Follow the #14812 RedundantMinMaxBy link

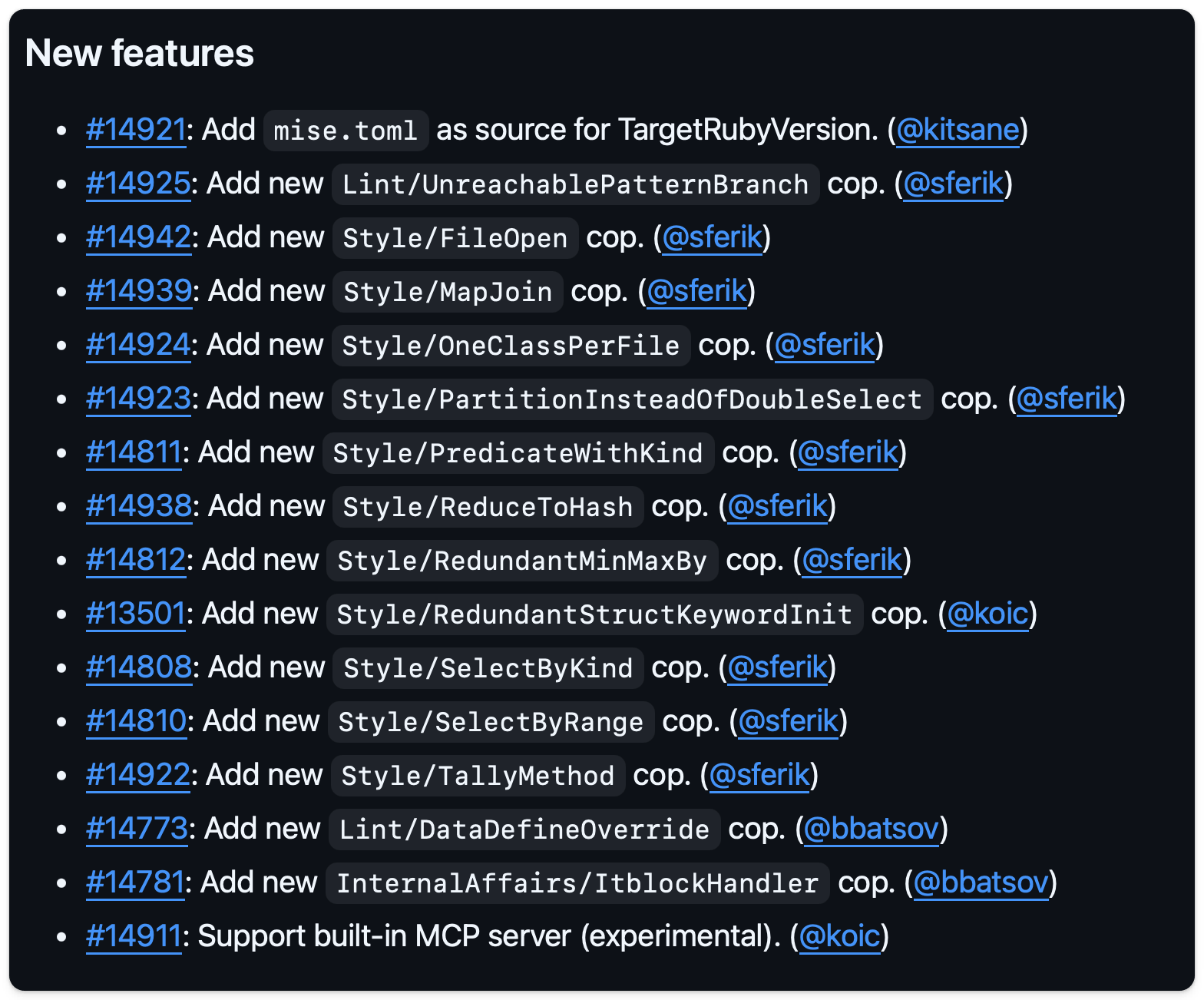pos(136,560)
